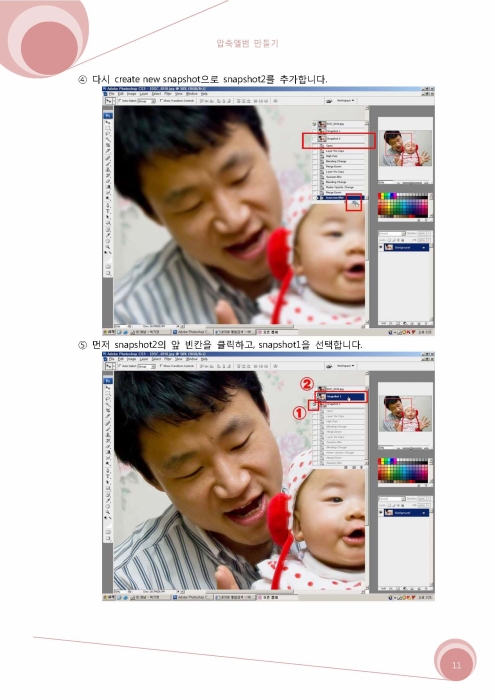This screenshot has height=700, width=495.
Task: Pick red swatch in step ④ Swatches panel
Action: [379, 195]
